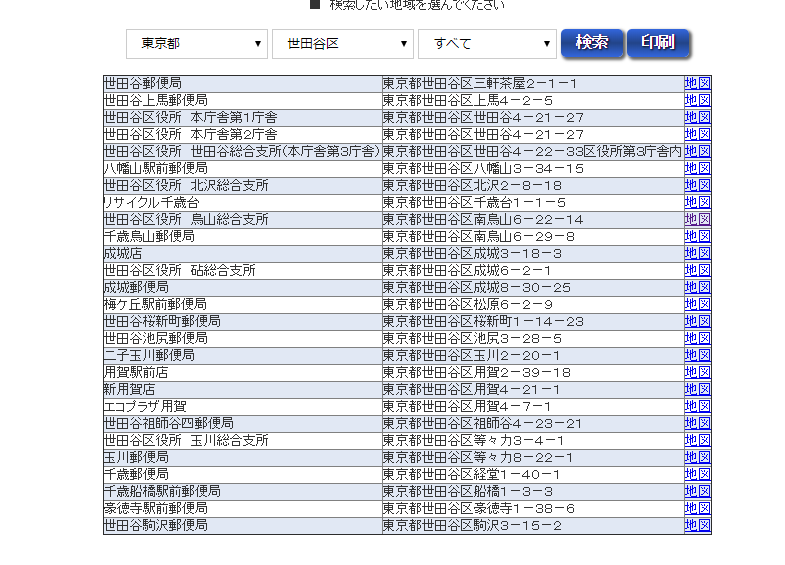Click map link for 千歳郵便局
Screen dimensions: 785x565
697,474
